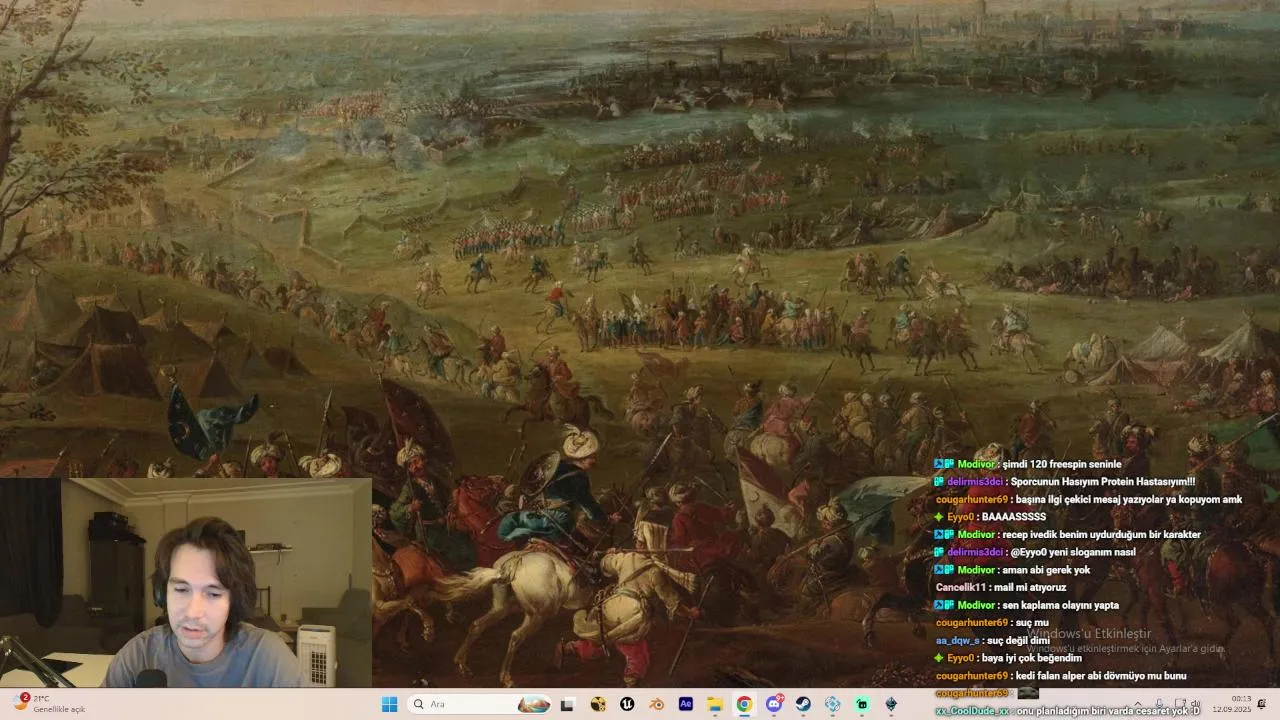This screenshot has height=720, width=1280.
Task: Launch Unreal Engine from the taskbar
Action: point(627,704)
